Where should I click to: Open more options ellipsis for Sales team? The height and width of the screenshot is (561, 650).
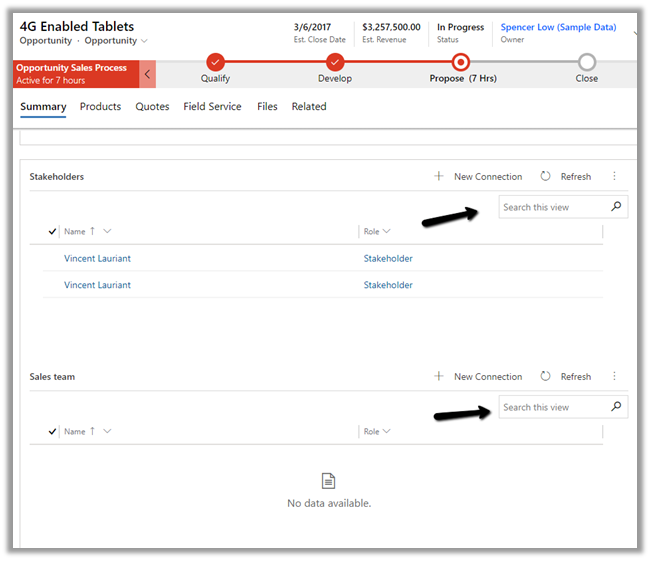(614, 377)
